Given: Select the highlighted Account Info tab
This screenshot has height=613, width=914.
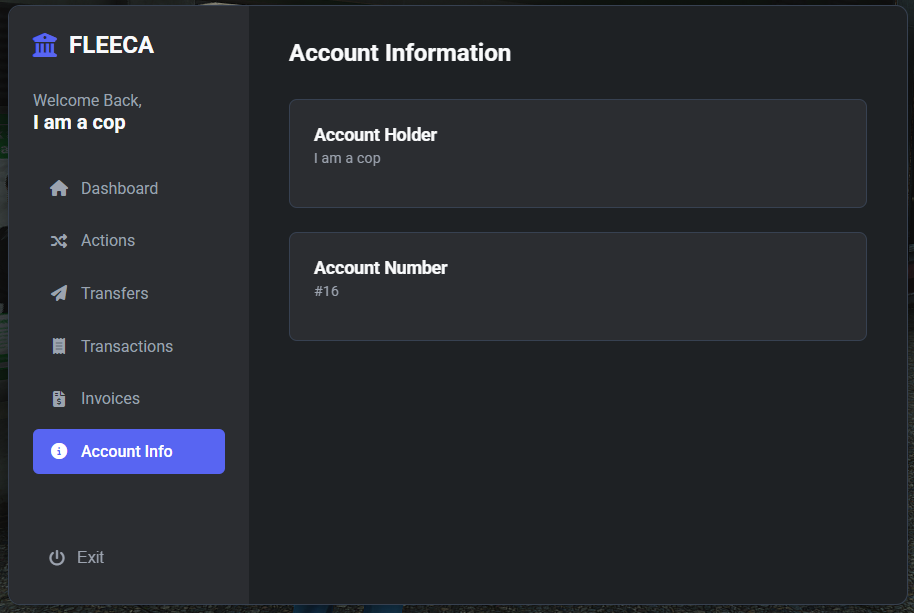Looking at the screenshot, I should click(129, 452).
